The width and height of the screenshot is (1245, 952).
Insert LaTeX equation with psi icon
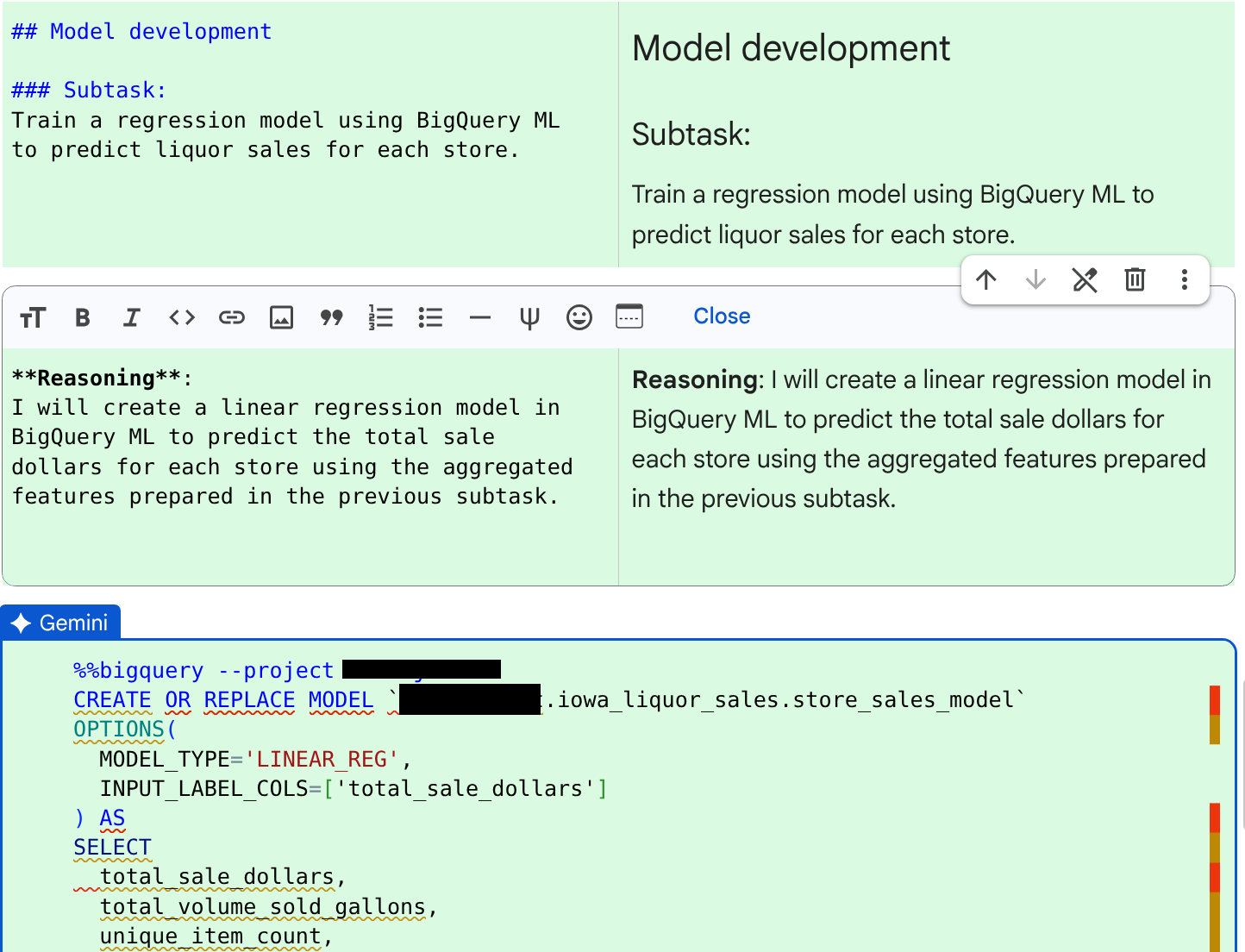[x=529, y=317]
